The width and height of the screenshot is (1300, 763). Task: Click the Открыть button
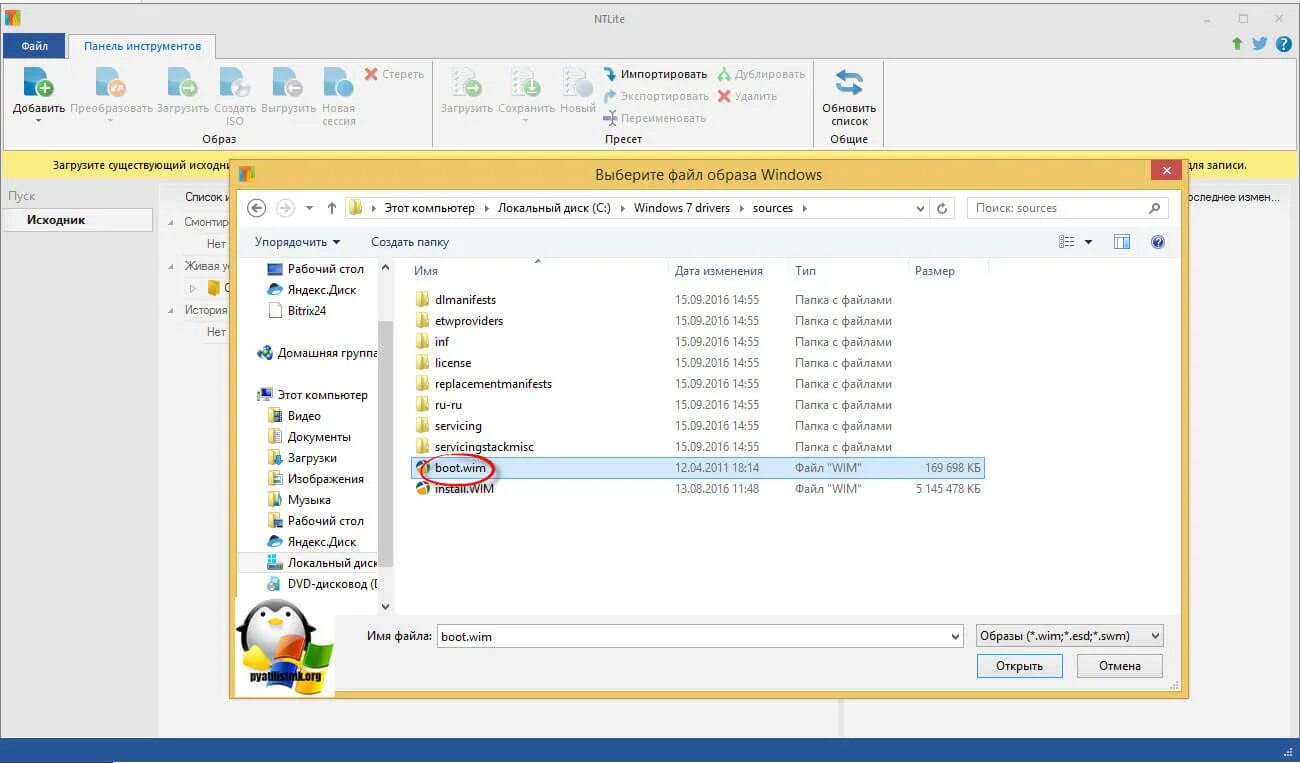point(1019,666)
